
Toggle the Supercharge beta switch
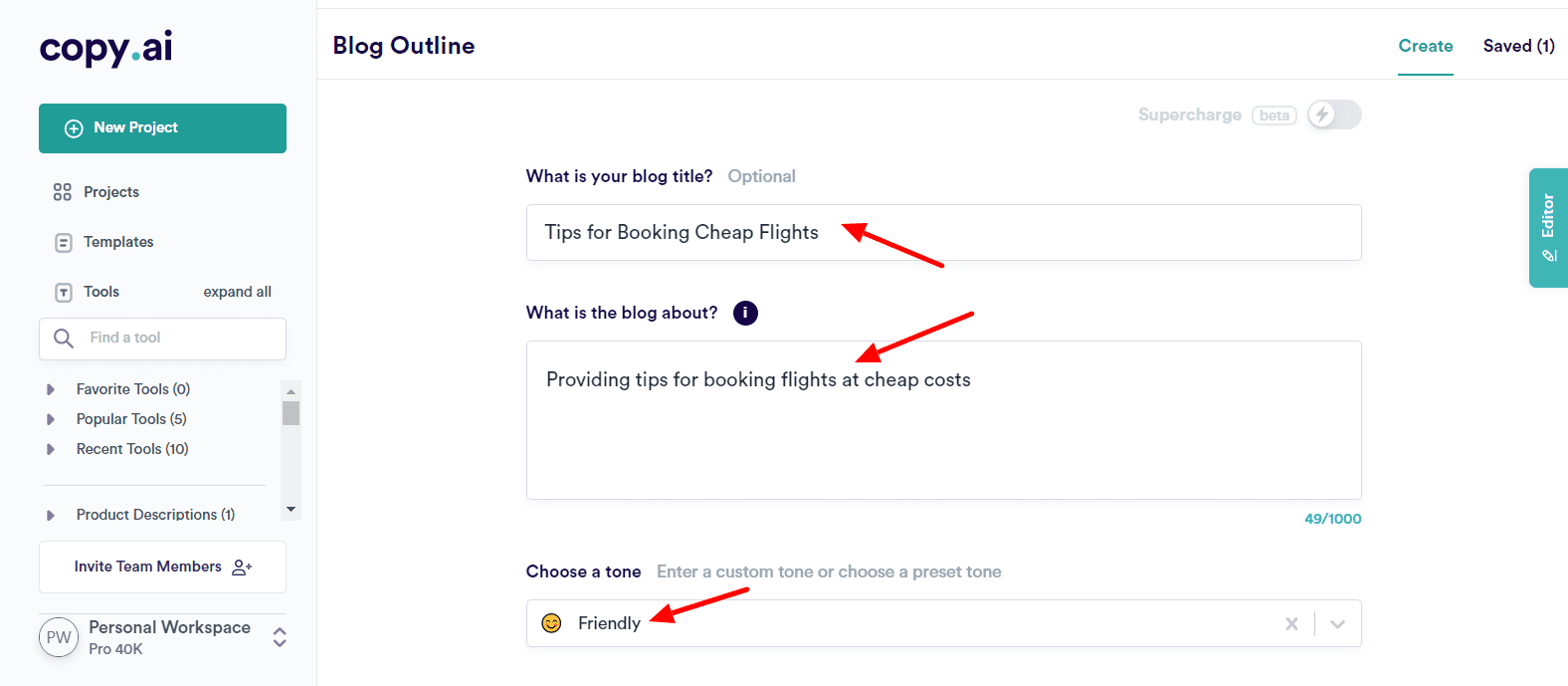click(x=1334, y=115)
